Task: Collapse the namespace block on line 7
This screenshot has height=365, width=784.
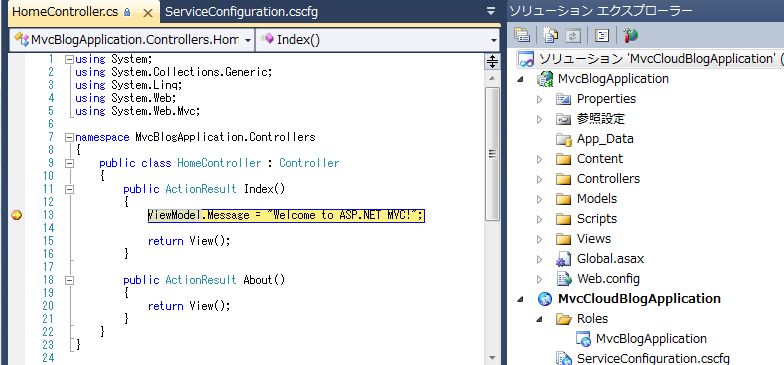Action: 70,137
